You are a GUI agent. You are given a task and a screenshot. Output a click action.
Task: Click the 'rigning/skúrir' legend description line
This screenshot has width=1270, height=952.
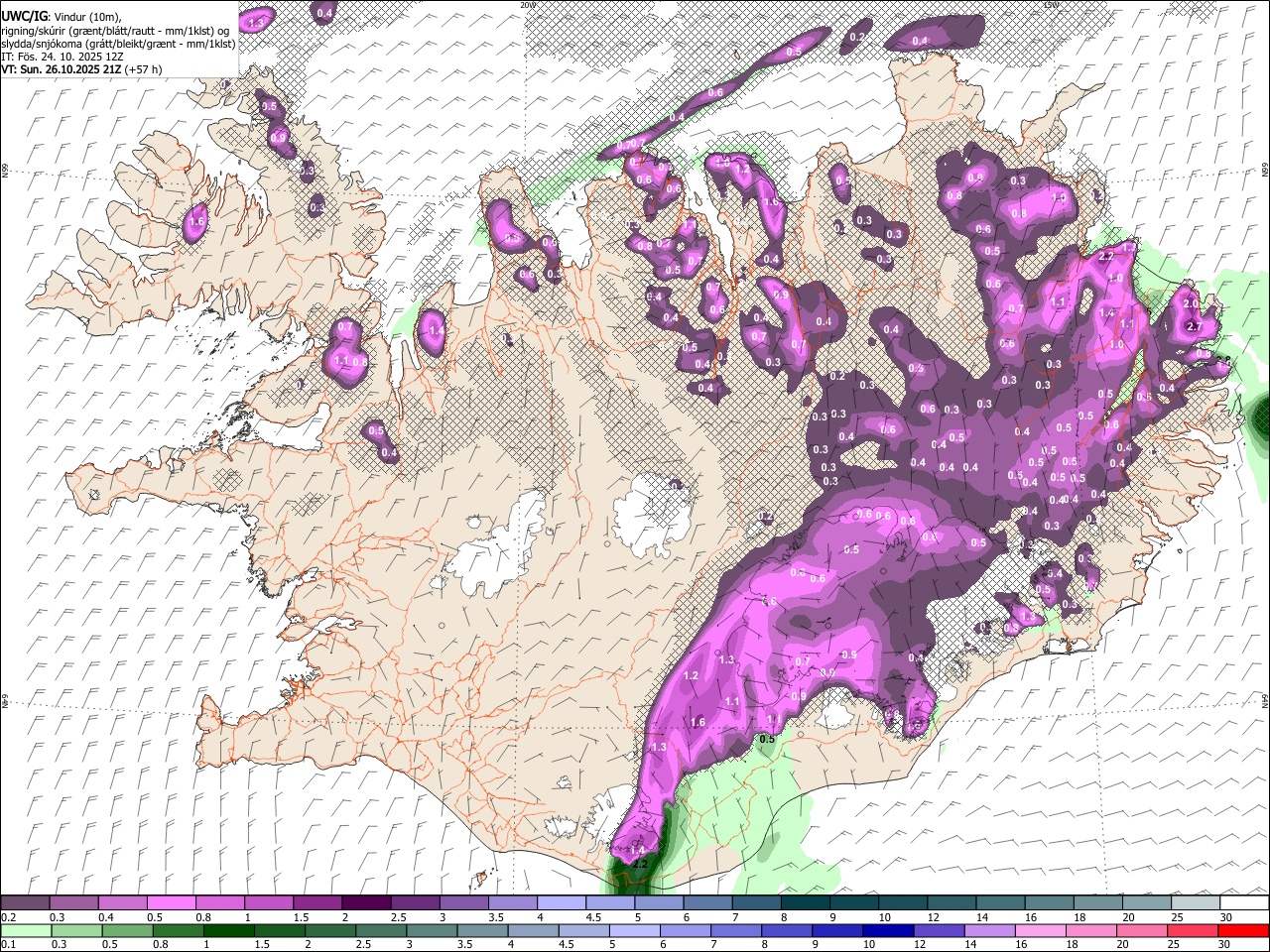pos(115,30)
